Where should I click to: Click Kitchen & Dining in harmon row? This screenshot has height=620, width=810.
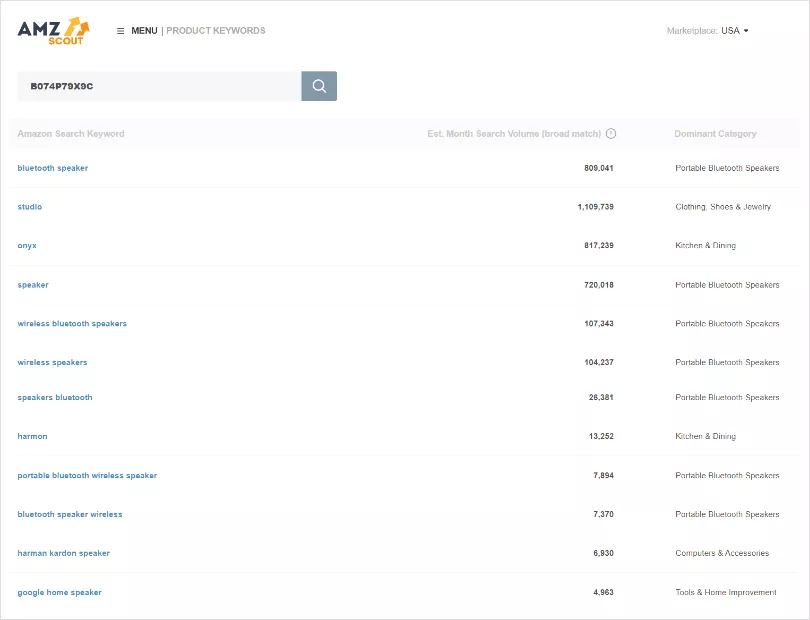click(705, 436)
